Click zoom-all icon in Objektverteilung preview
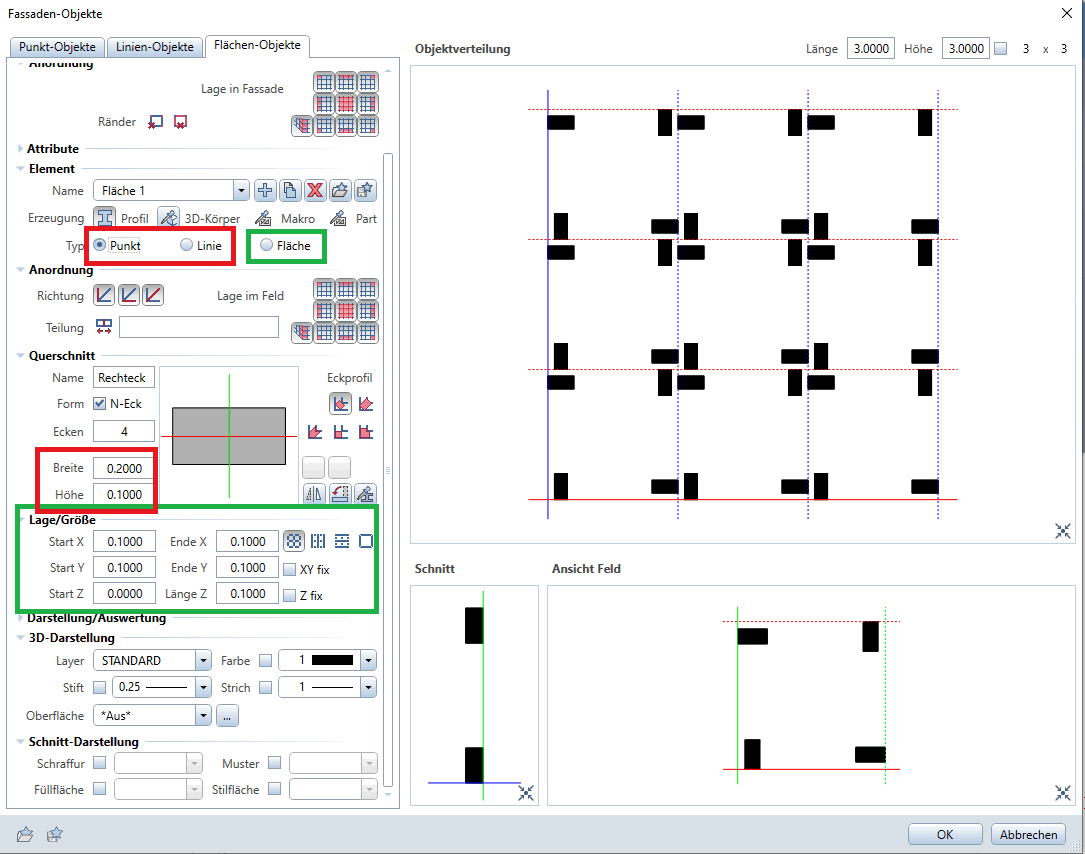The width and height of the screenshot is (1085, 854). [x=1063, y=531]
